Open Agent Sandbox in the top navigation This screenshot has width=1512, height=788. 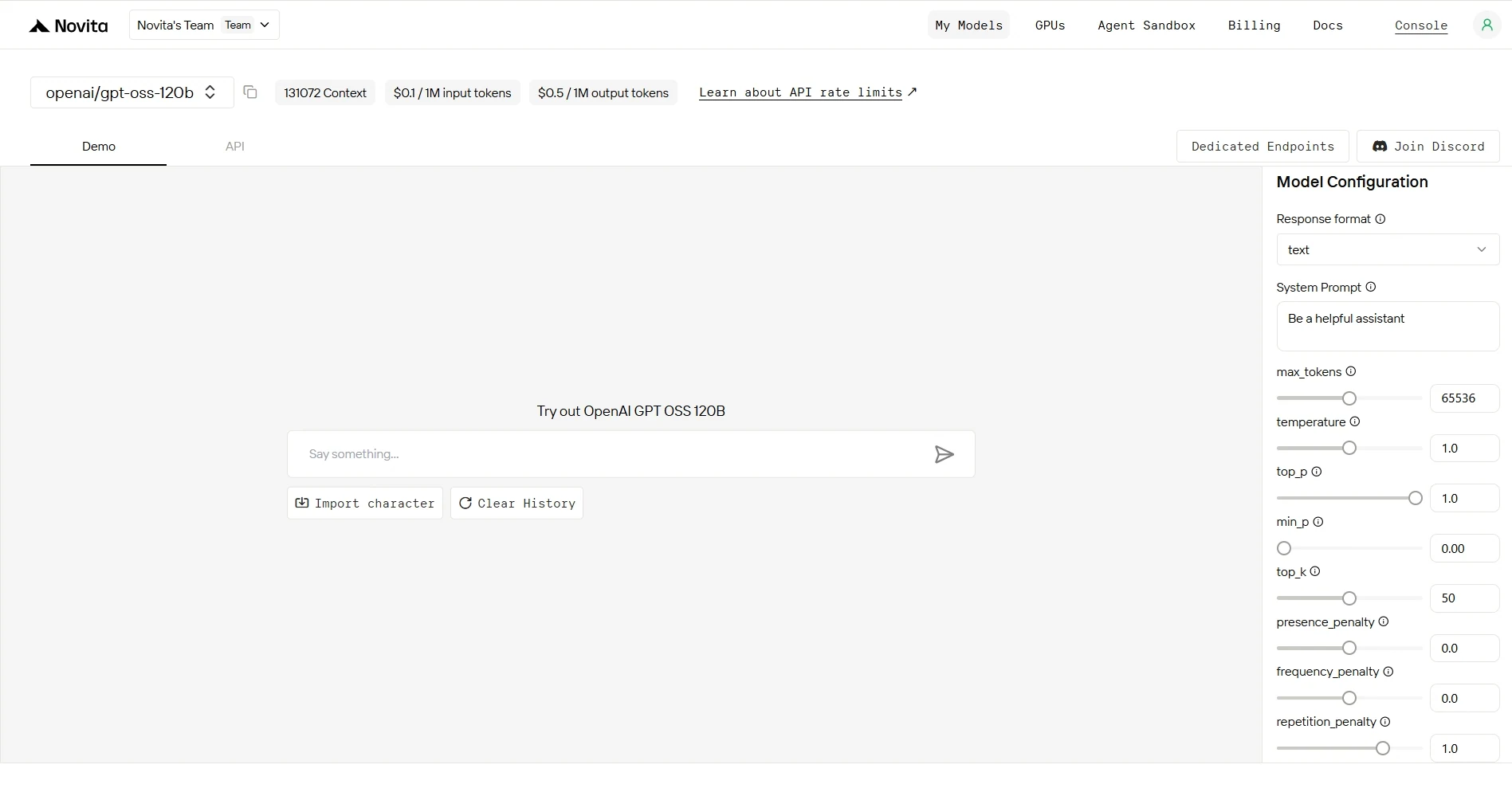[x=1146, y=25]
